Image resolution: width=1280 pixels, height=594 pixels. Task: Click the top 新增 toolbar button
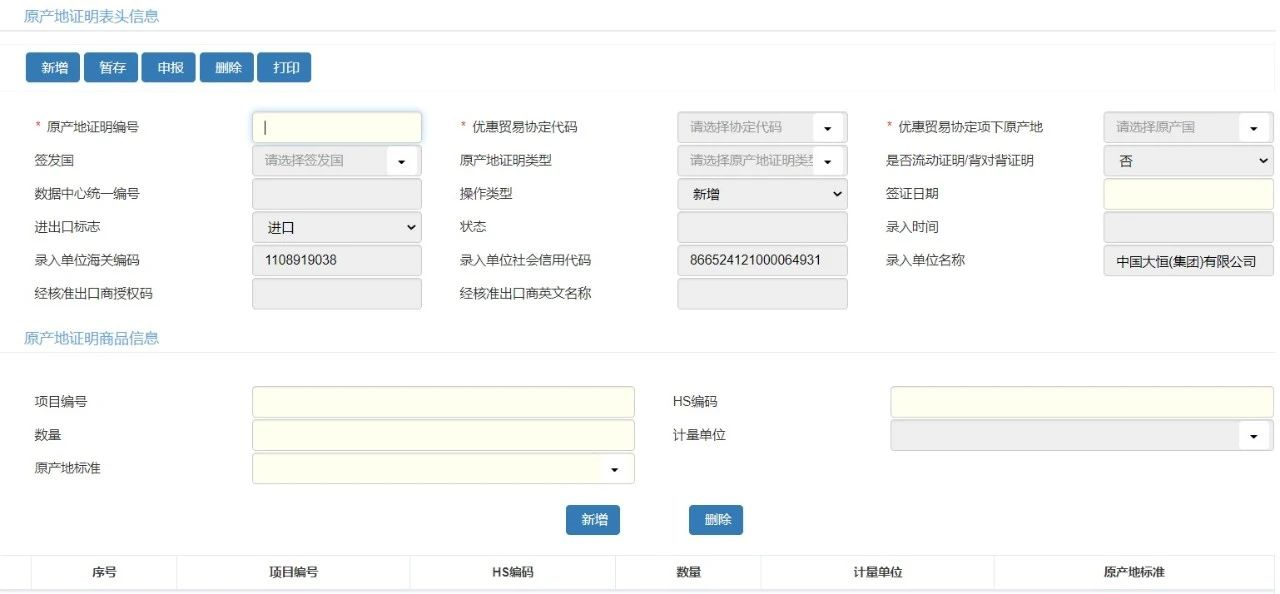(54, 67)
